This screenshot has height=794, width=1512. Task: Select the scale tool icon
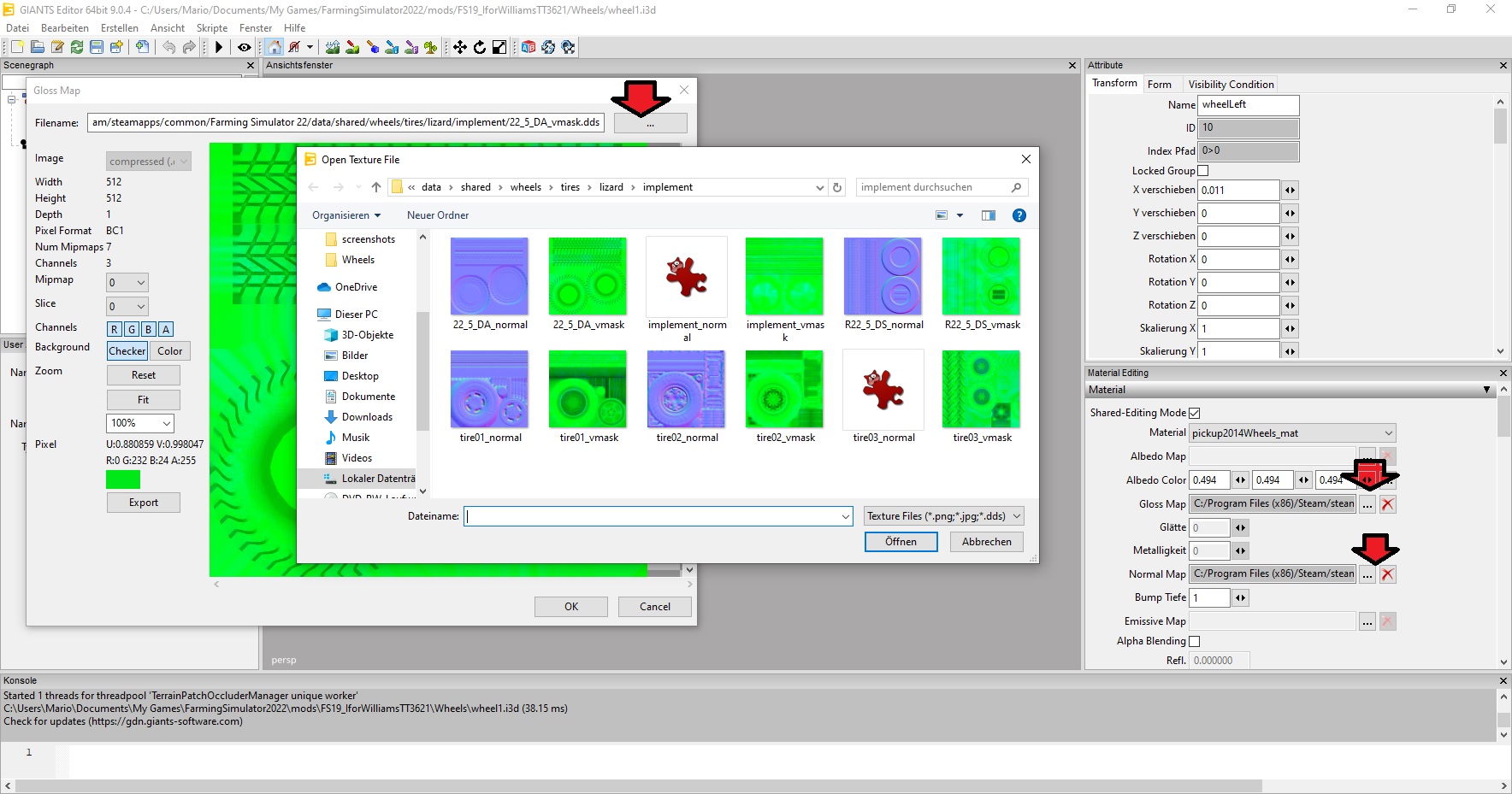coord(499,47)
